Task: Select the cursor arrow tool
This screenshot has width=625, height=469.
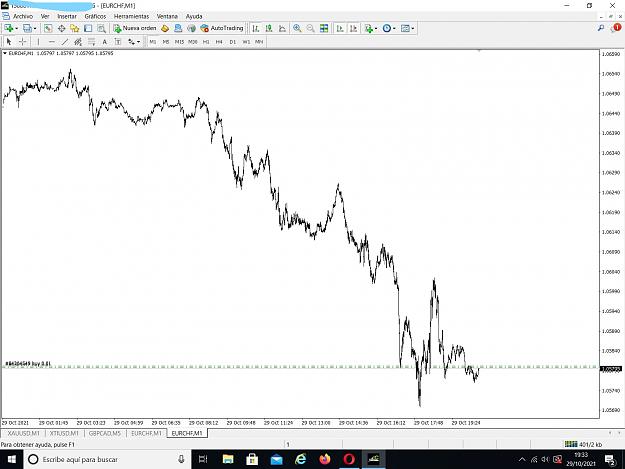Action: pyautogui.click(x=9, y=41)
